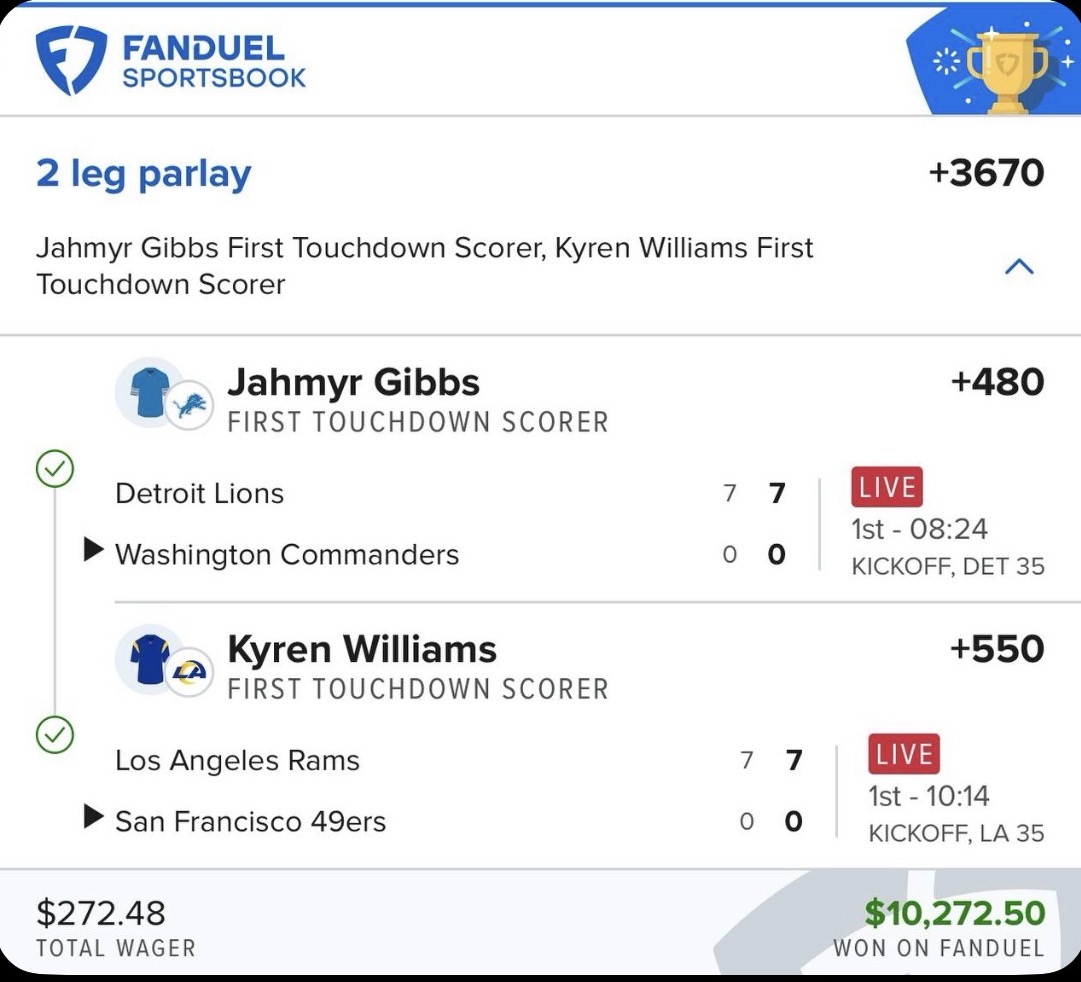
Task: Click green checkmark for Kyren Williams leg
Action: (54, 736)
